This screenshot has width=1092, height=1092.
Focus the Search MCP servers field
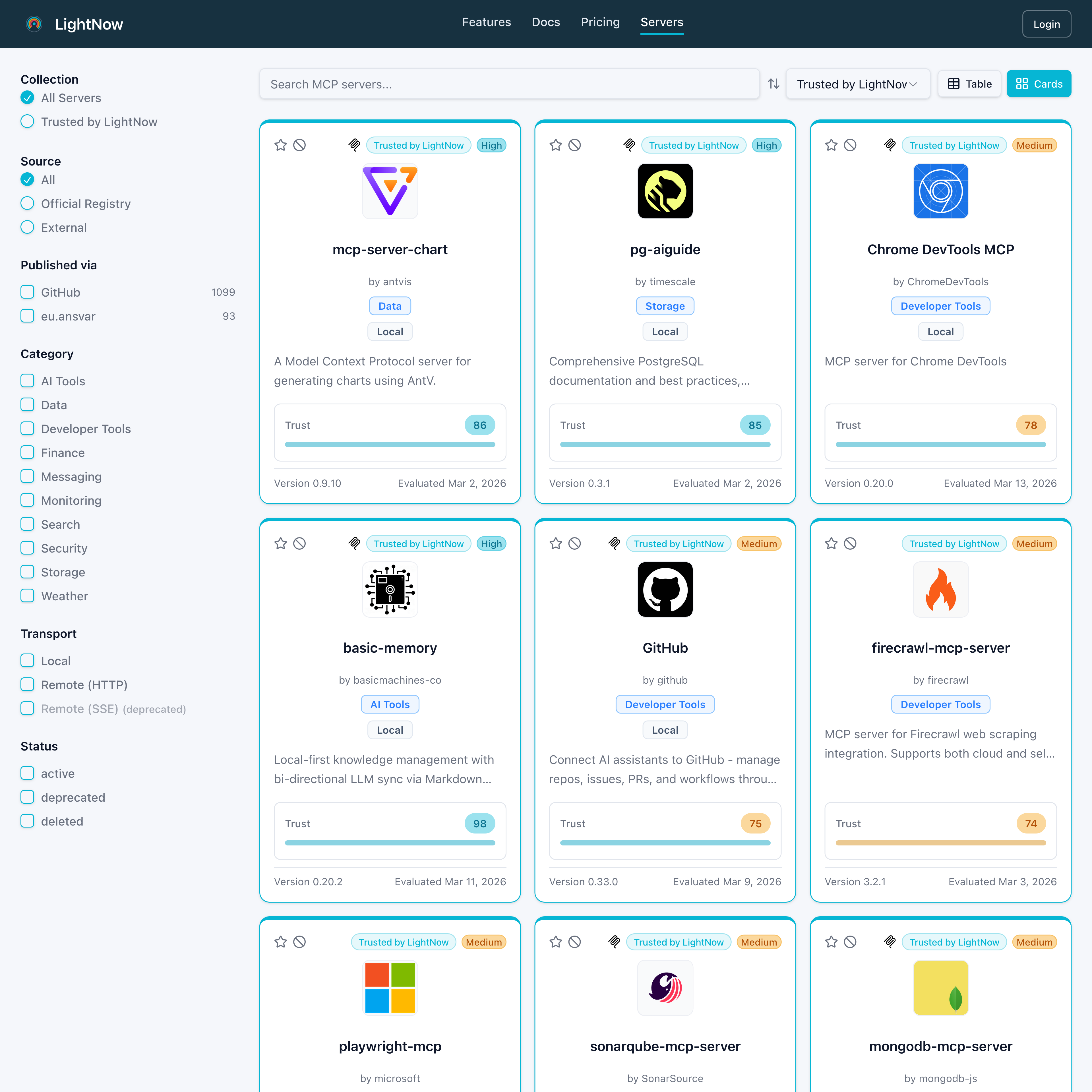[509, 84]
